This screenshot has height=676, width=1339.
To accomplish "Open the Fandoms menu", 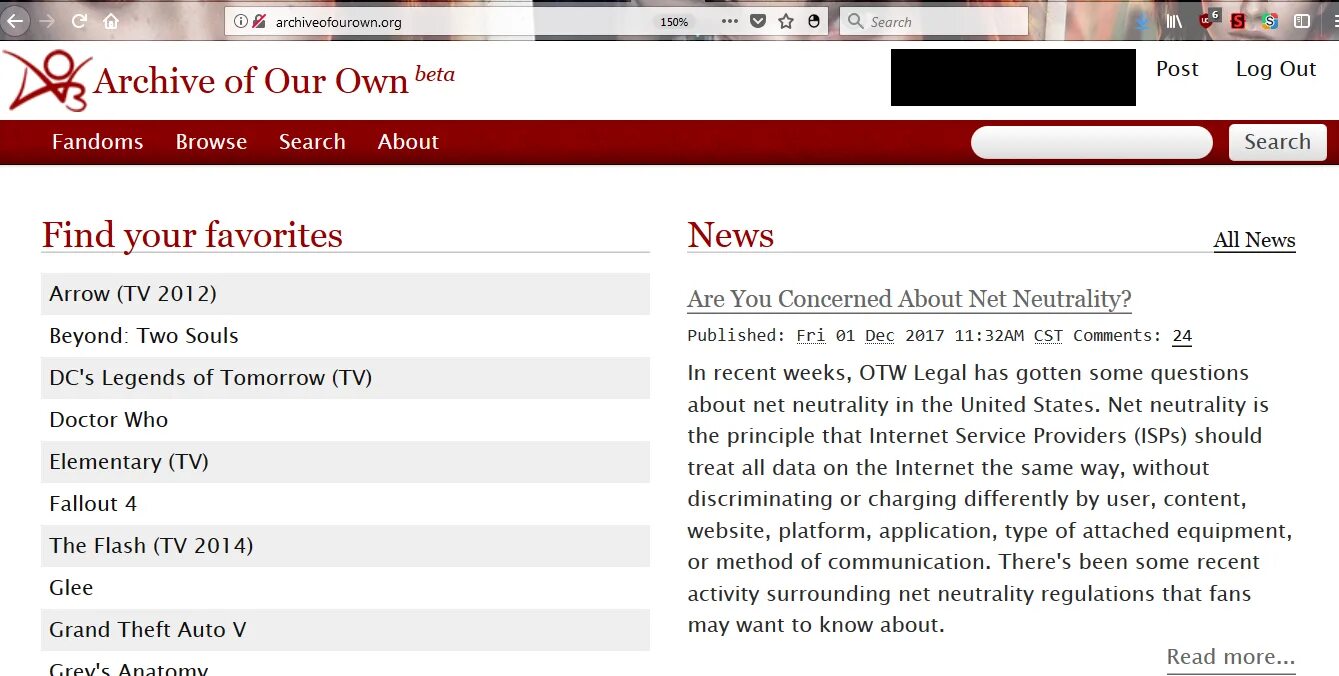I will click(x=97, y=142).
